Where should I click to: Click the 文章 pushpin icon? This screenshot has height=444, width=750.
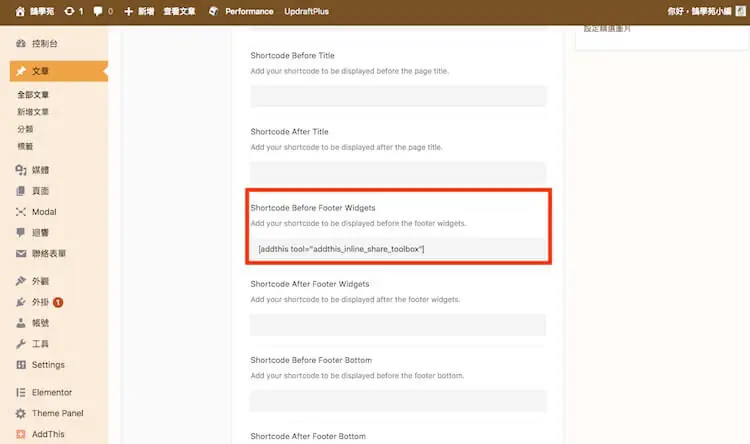[21, 71]
